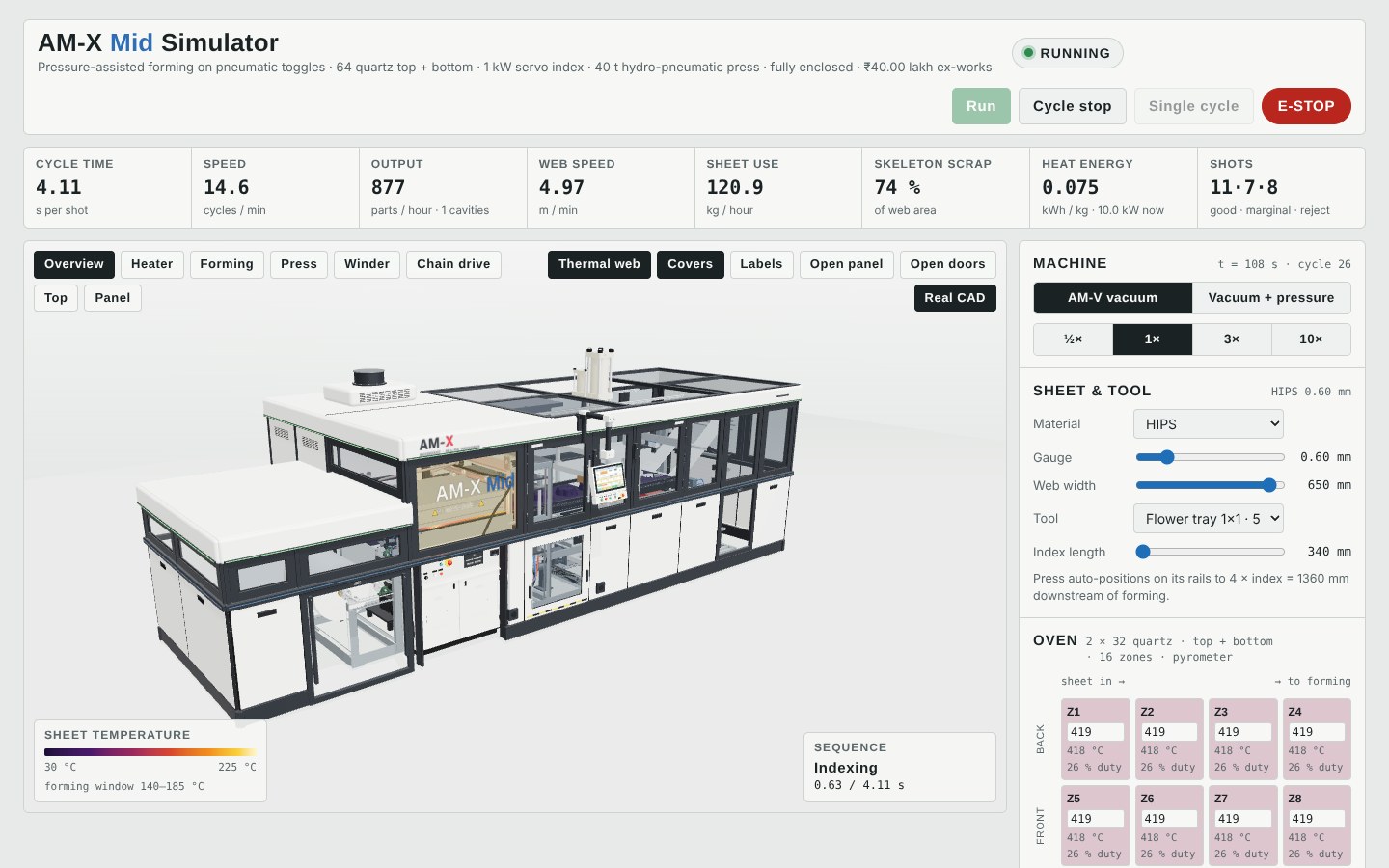Screen dimensions: 1389x868
Task: Toggle the Thermal web overlay
Action: [599, 264]
